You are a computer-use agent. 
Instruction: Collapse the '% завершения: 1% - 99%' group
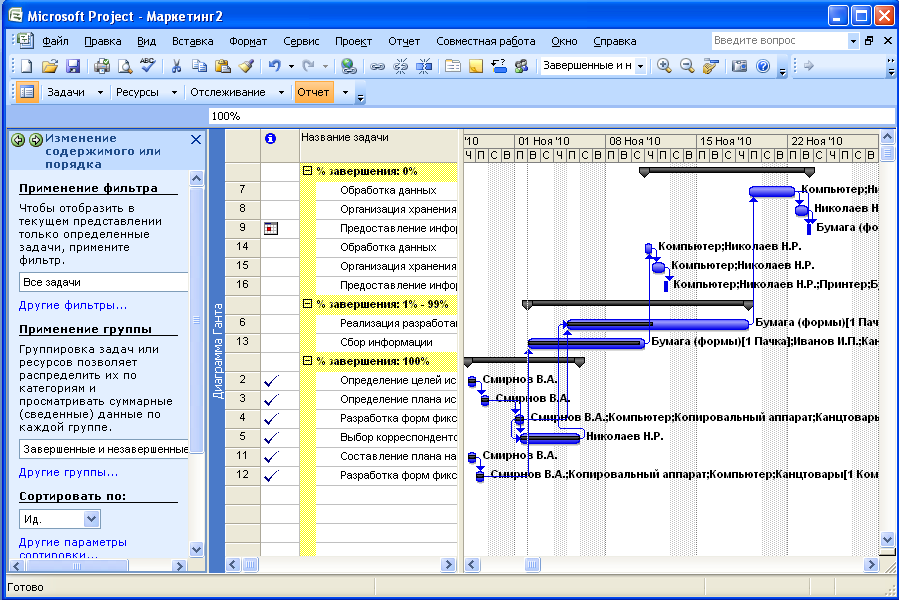pos(307,304)
